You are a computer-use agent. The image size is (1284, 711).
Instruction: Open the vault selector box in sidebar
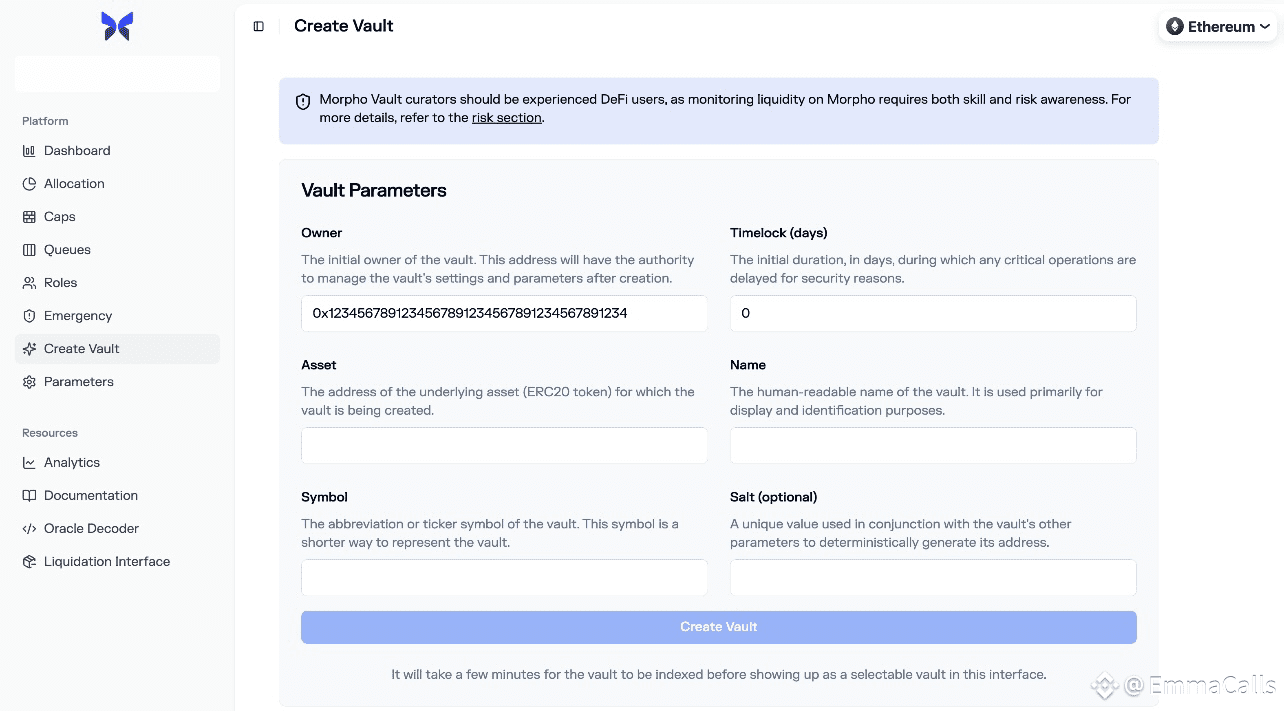[x=117, y=74]
